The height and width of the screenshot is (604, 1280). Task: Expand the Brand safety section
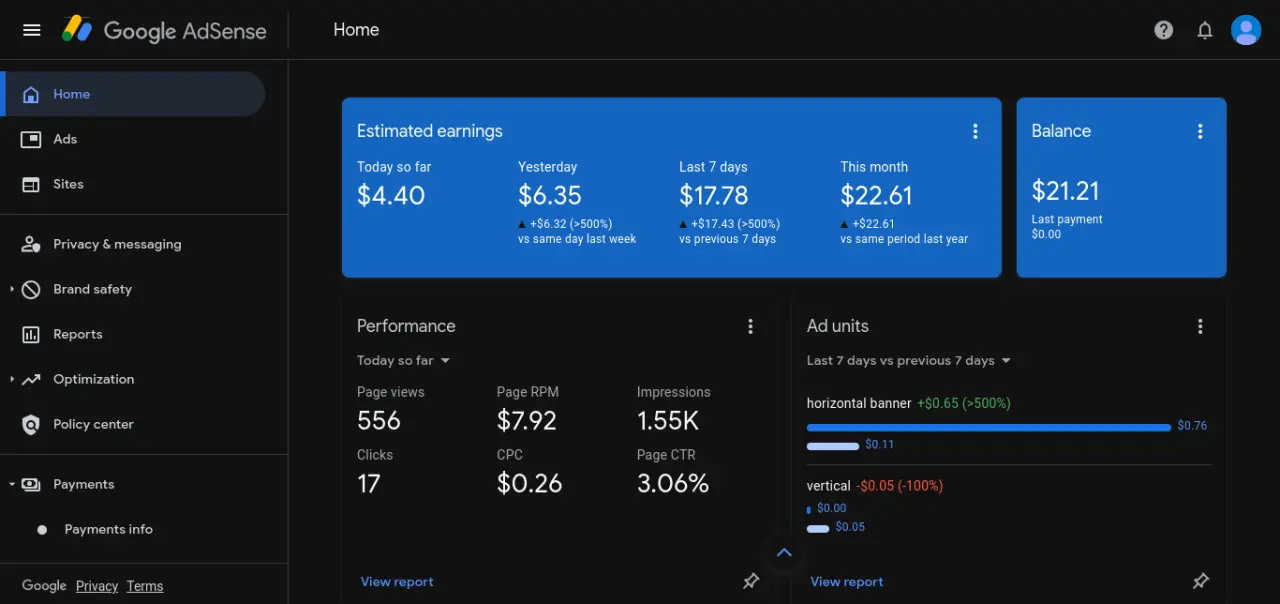(12, 289)
